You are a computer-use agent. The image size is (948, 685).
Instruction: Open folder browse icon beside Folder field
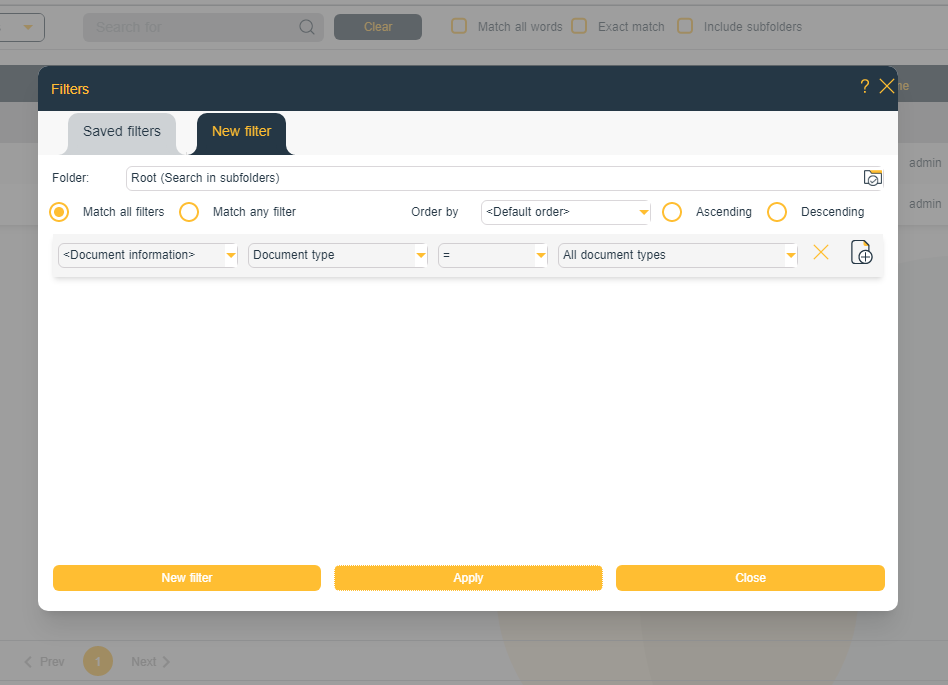[872, 178]
